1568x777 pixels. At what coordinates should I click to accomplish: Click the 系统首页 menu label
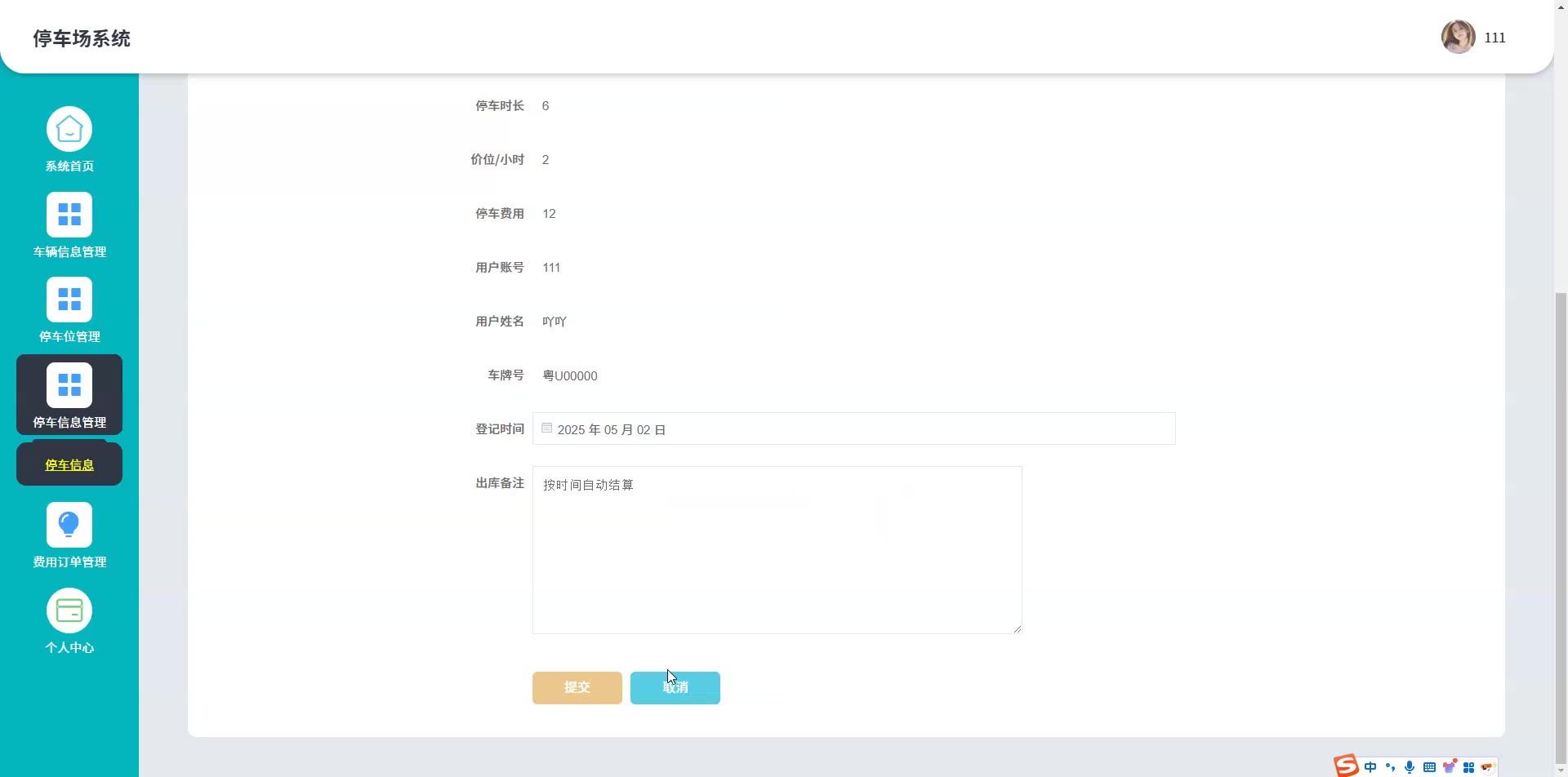click(x=69, y=166)
